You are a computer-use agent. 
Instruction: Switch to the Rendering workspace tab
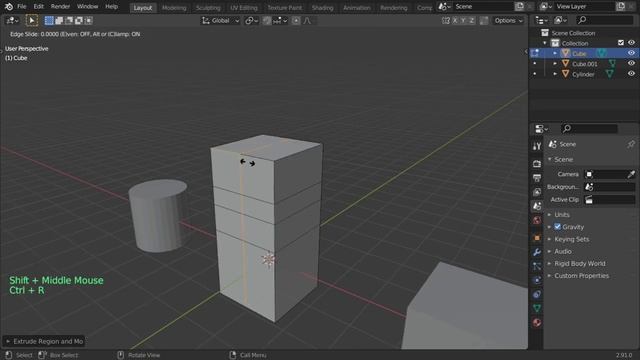393,8
